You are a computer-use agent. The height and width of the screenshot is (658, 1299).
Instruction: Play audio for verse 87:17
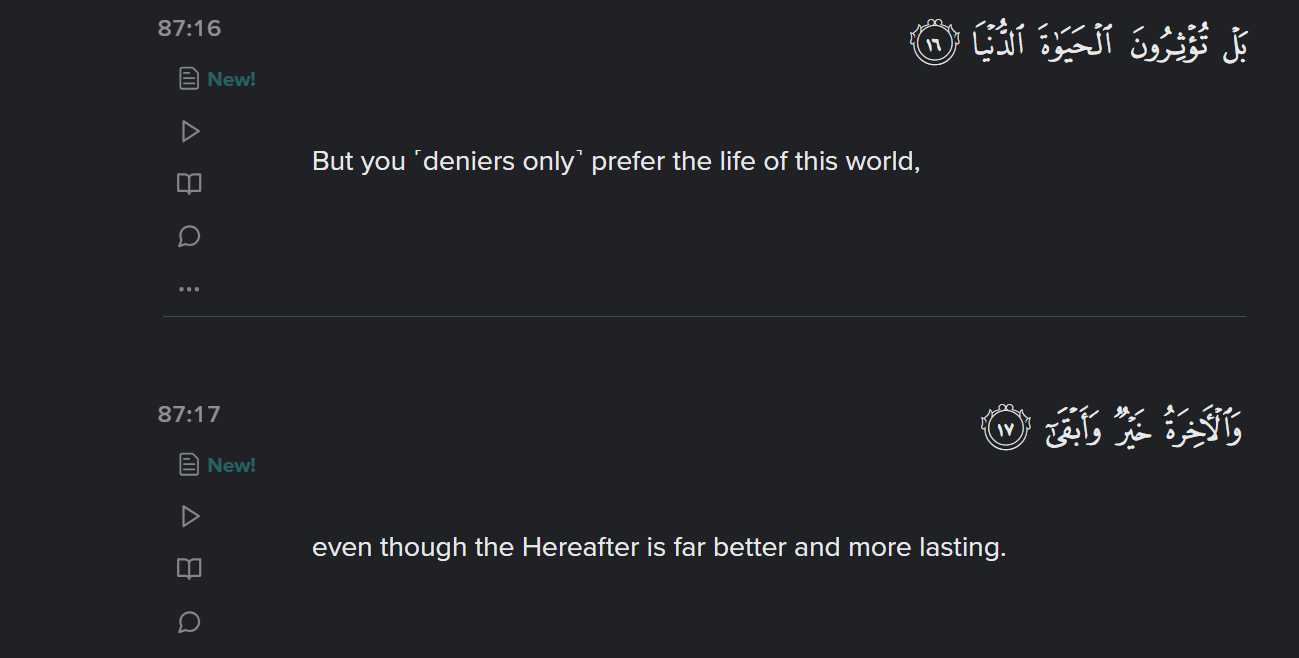[189, 517]
